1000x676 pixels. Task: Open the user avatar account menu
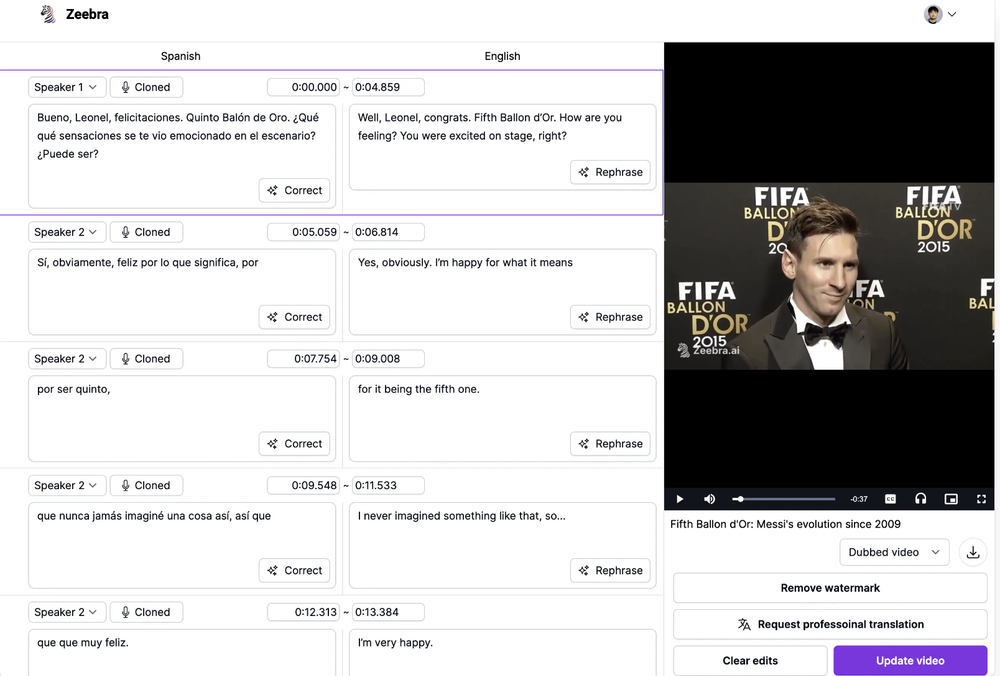(940, 14)
